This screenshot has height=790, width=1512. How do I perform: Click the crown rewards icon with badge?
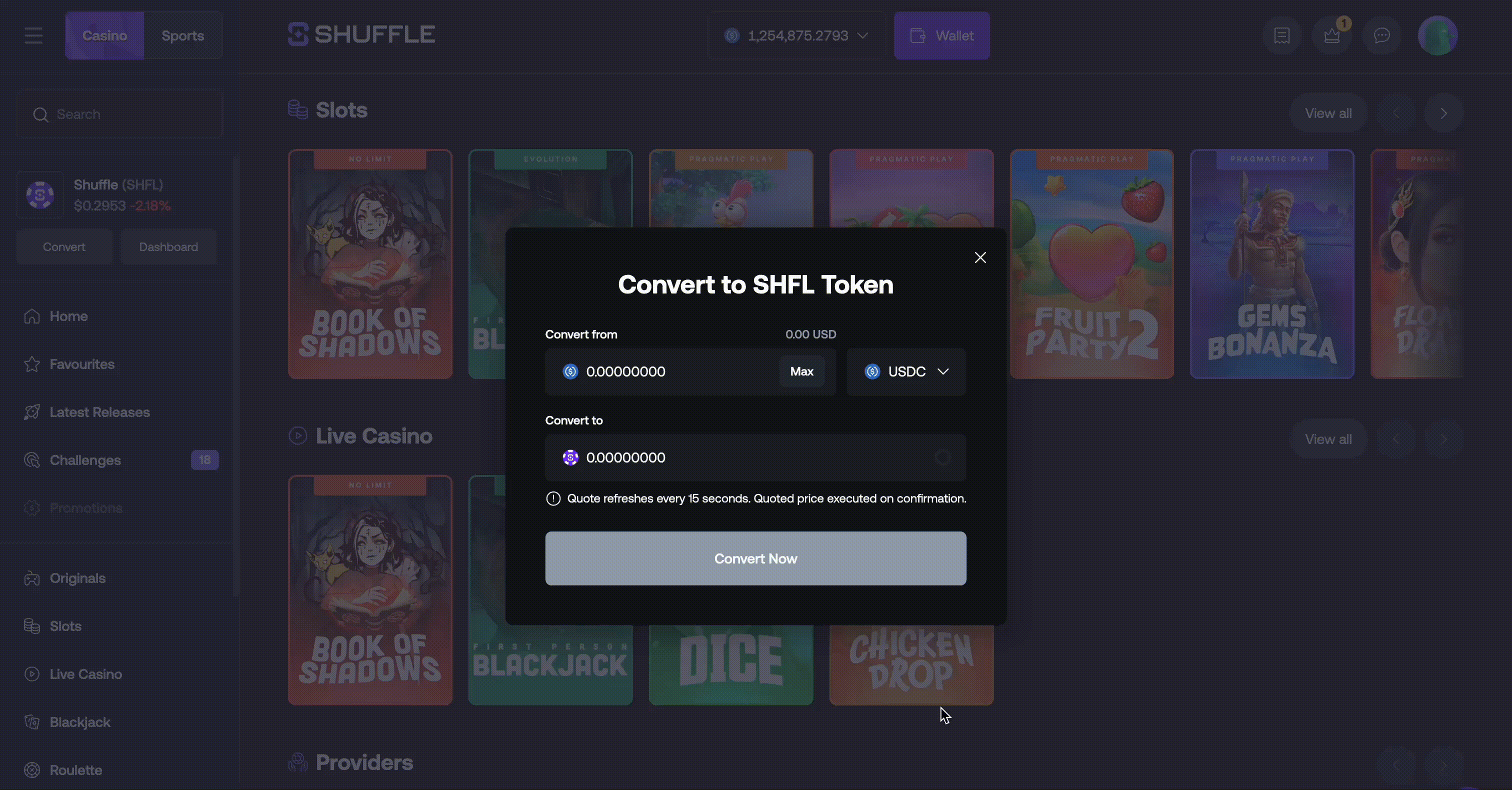pyautogui.click(x=1332, y=36)
